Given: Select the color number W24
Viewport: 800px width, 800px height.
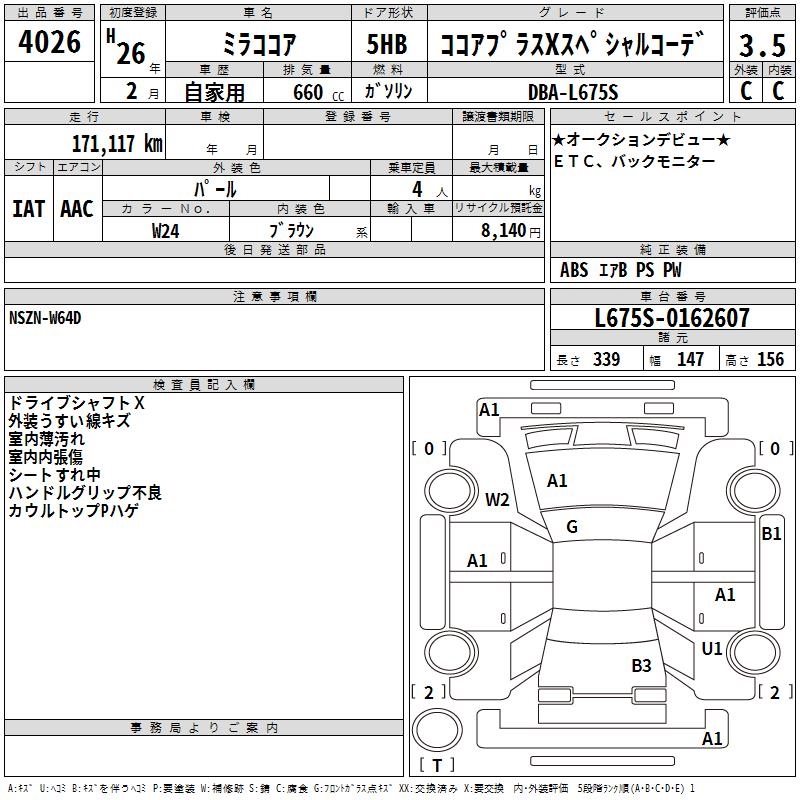Looking at the screenshot, I should (165, 231).
